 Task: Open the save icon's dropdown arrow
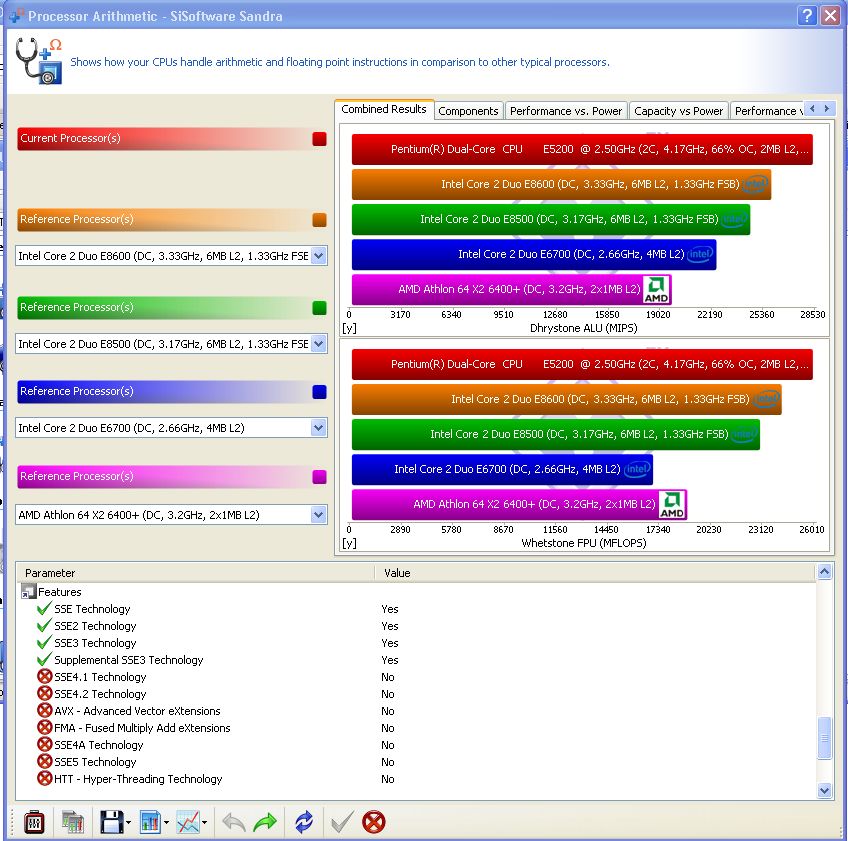tap(128, 823)
